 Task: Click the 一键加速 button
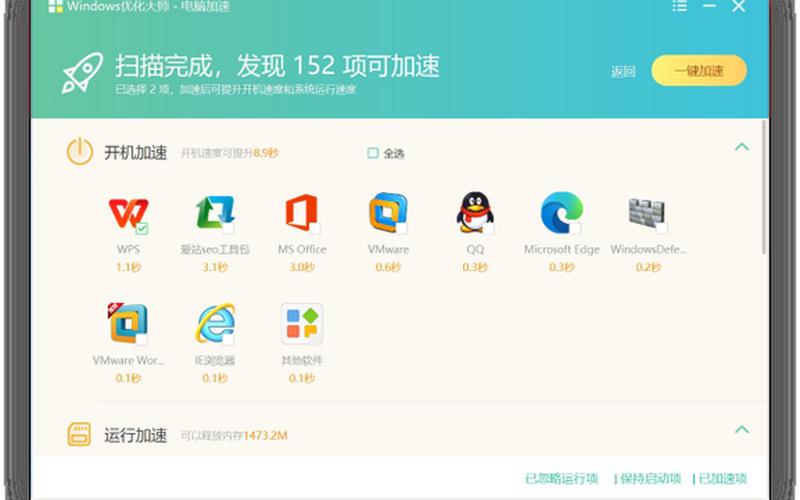click(699, 70)
